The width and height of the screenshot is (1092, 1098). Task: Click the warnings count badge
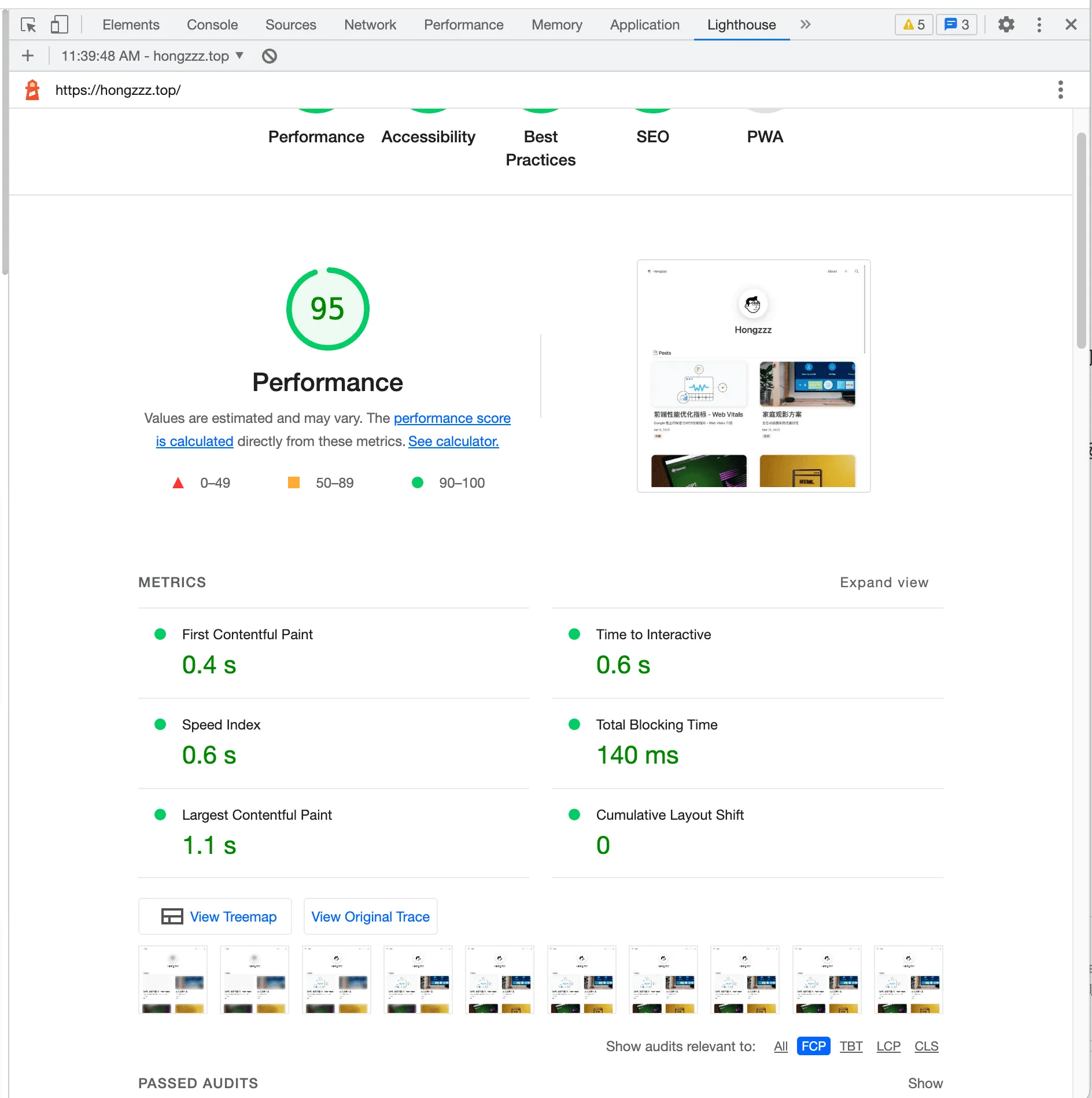(x=913, y=25)
